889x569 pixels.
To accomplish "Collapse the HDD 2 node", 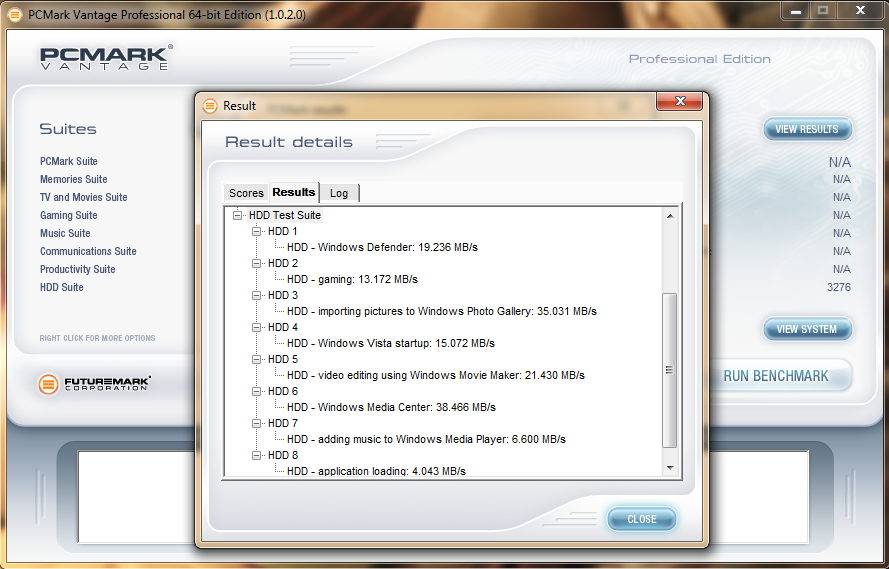I will point(257,264).
